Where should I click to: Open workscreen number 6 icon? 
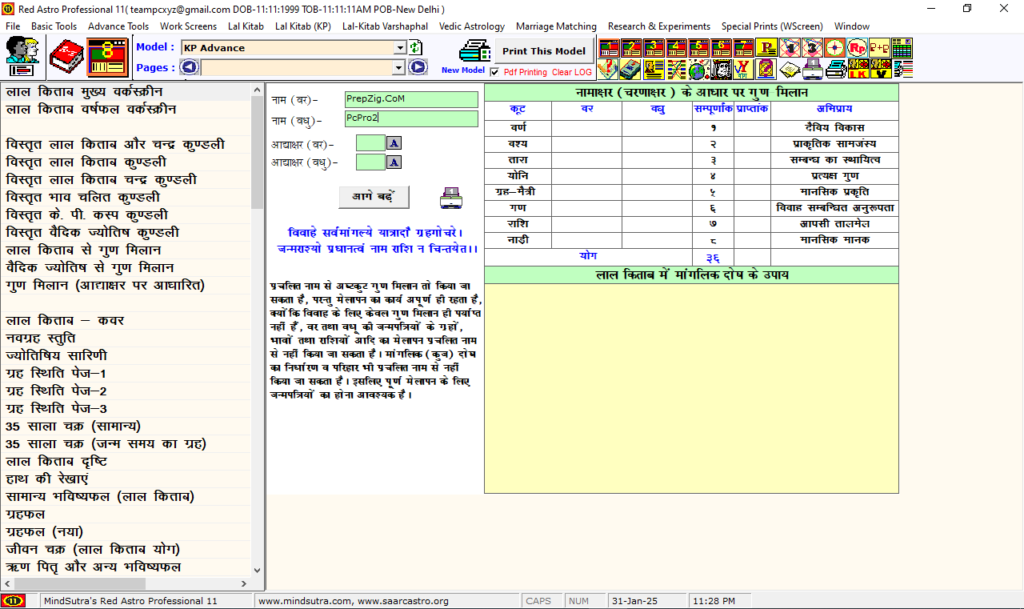[722, 48]
